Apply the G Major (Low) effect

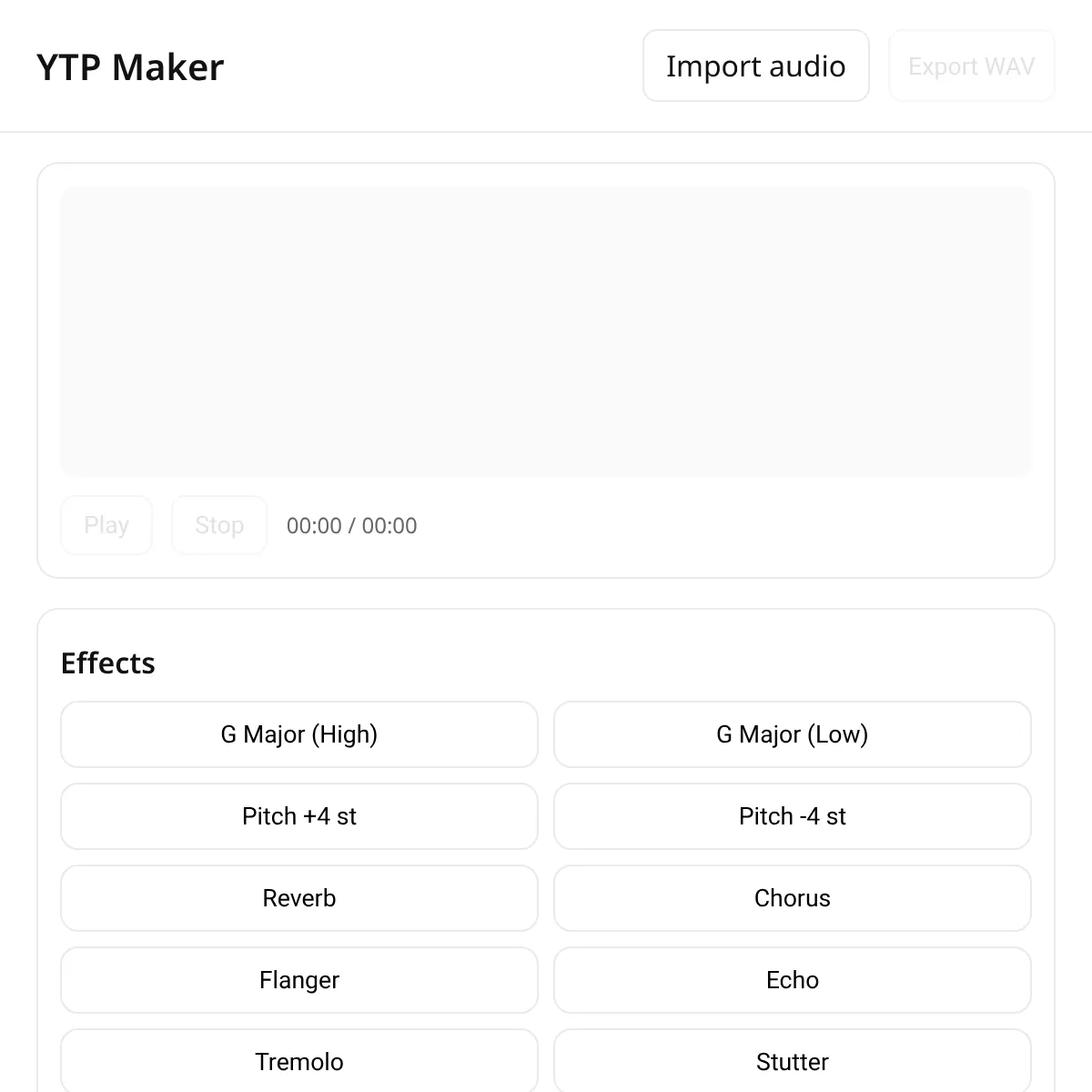pyautogui.click(x=792, y=734)
